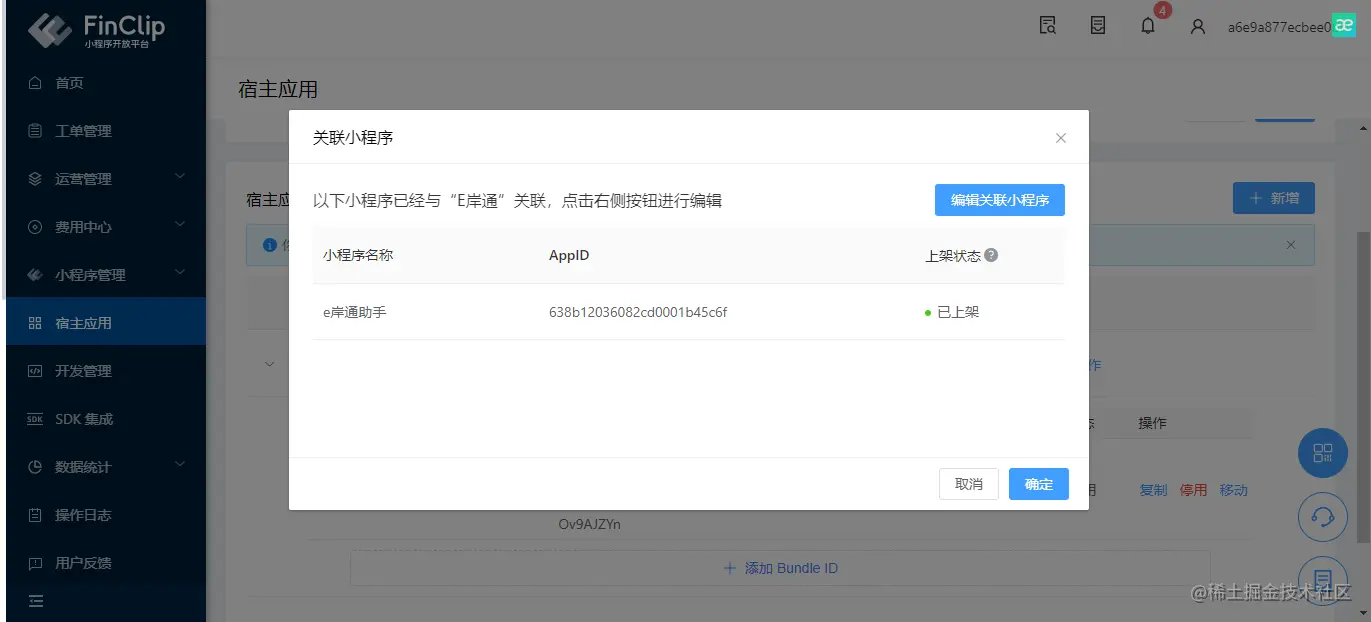The image size is (1371, 622).
Task: Collapse the application row chevron
Action: click(x=269, y=364)
